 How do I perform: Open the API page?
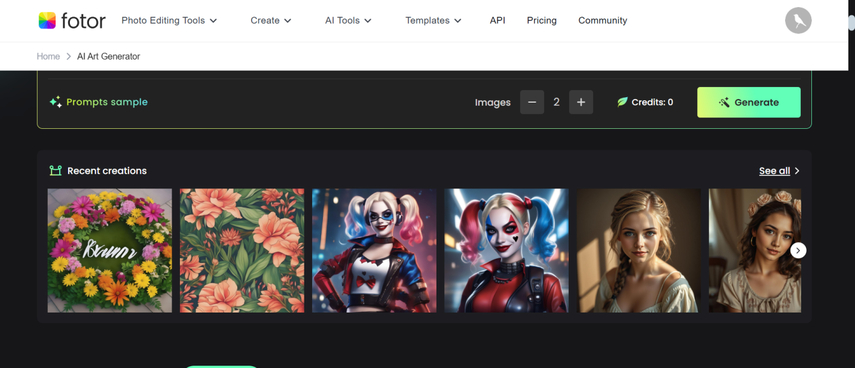497,21
